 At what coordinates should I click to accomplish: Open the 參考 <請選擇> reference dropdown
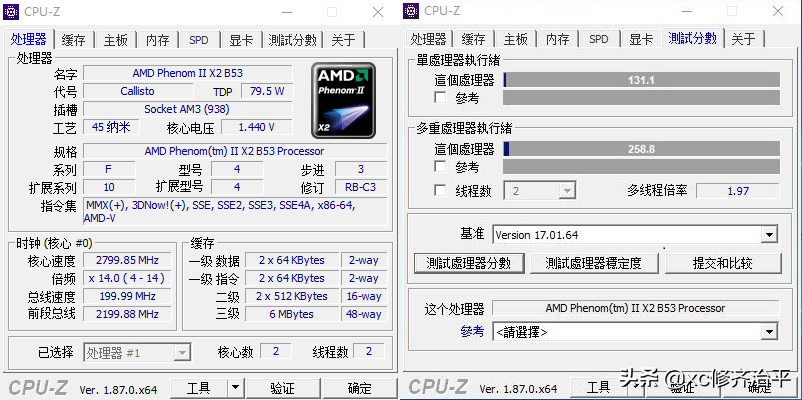coord(635,332)
